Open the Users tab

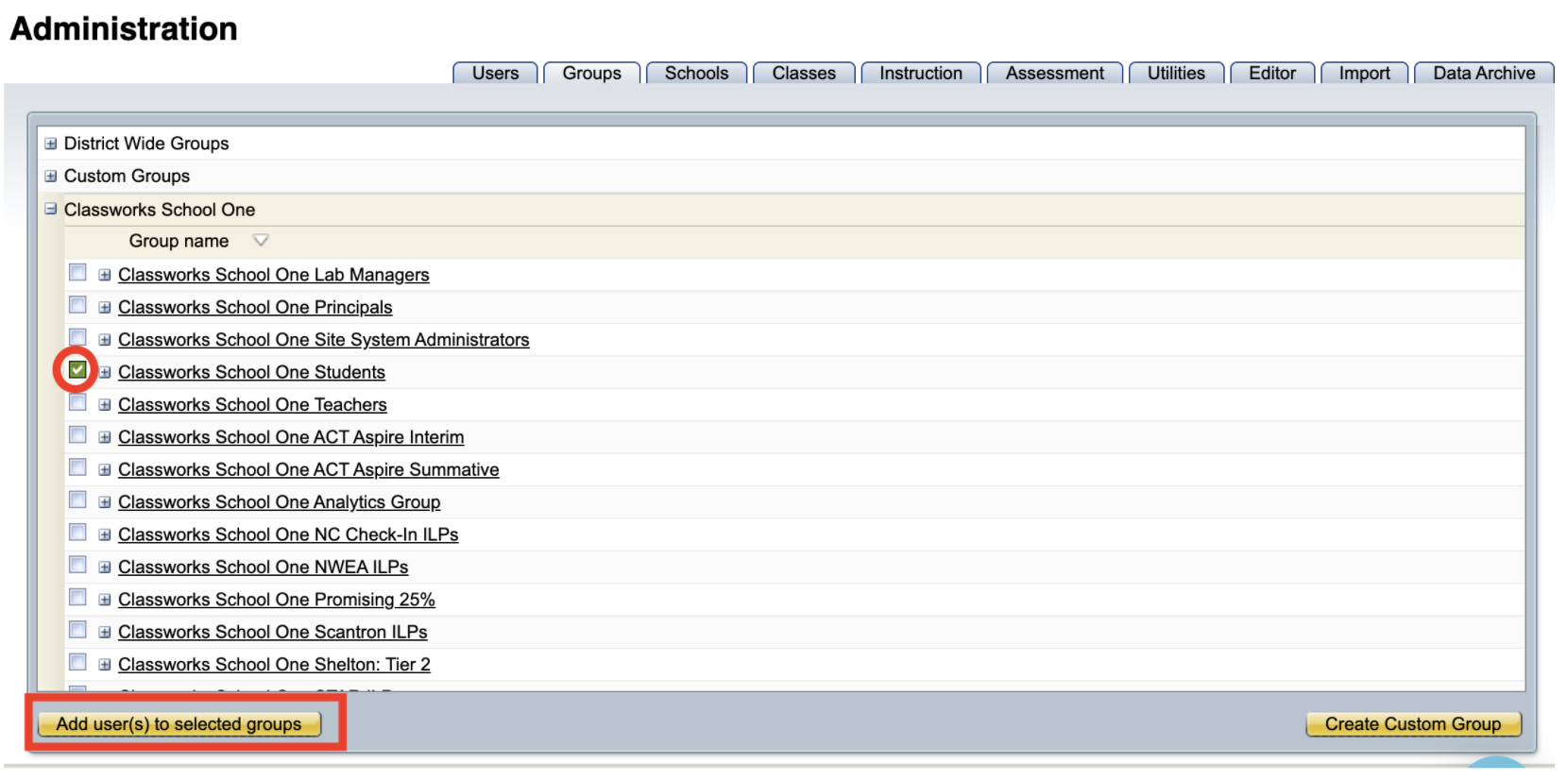click(495, 73)
